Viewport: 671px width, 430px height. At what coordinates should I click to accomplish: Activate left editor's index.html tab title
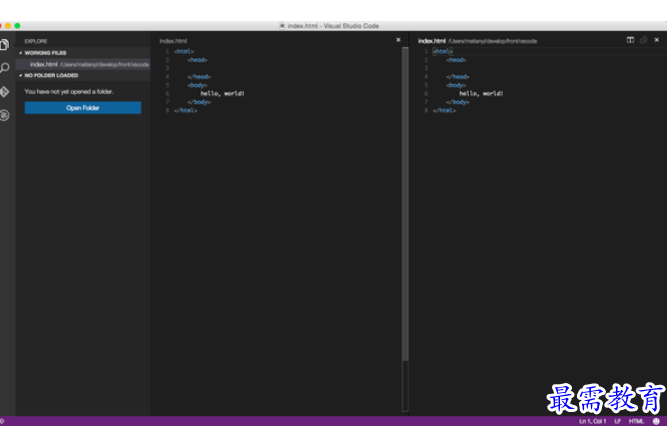(173, 41)
